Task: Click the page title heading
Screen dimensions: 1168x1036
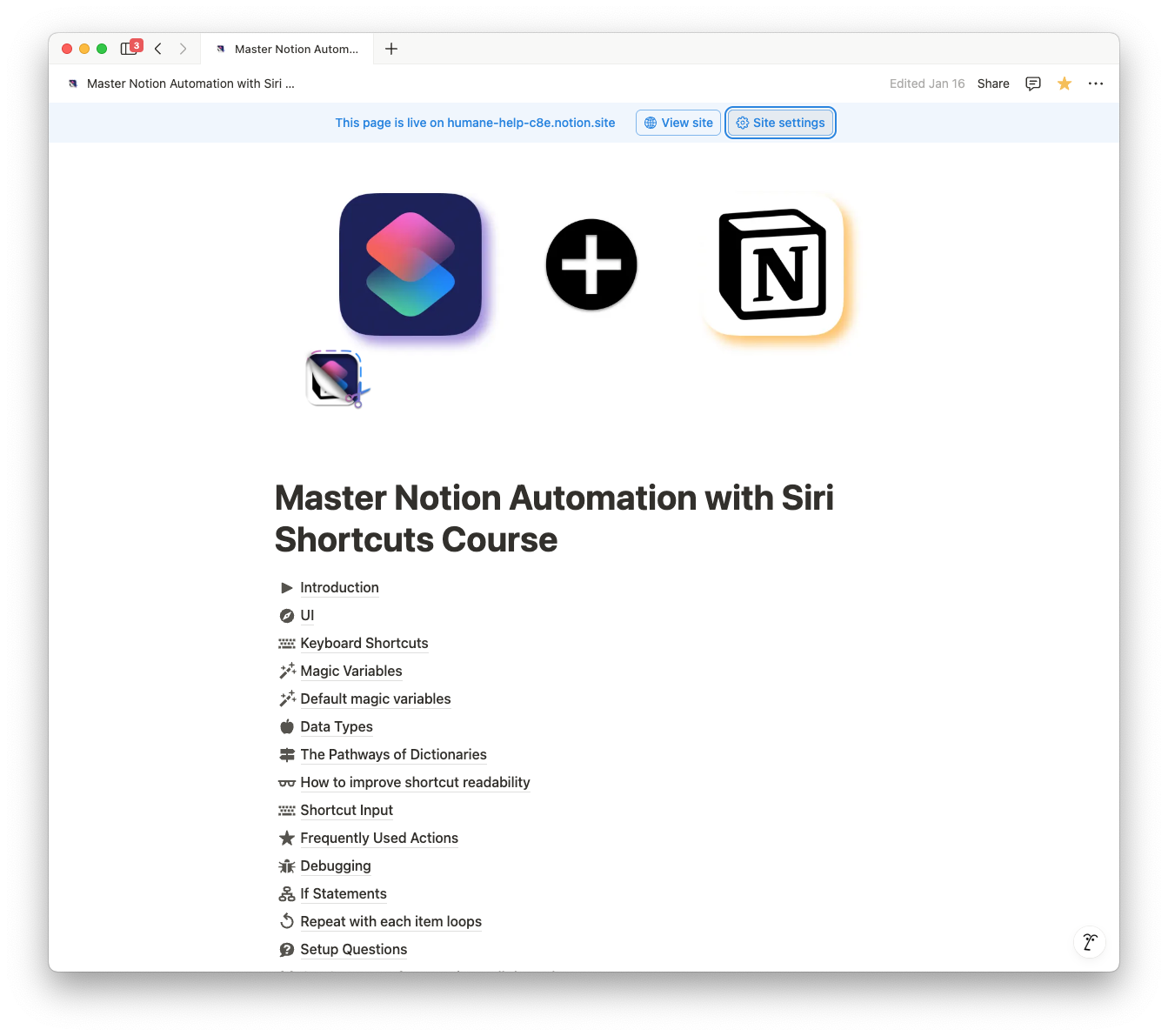Action: [x=554, y=518]
